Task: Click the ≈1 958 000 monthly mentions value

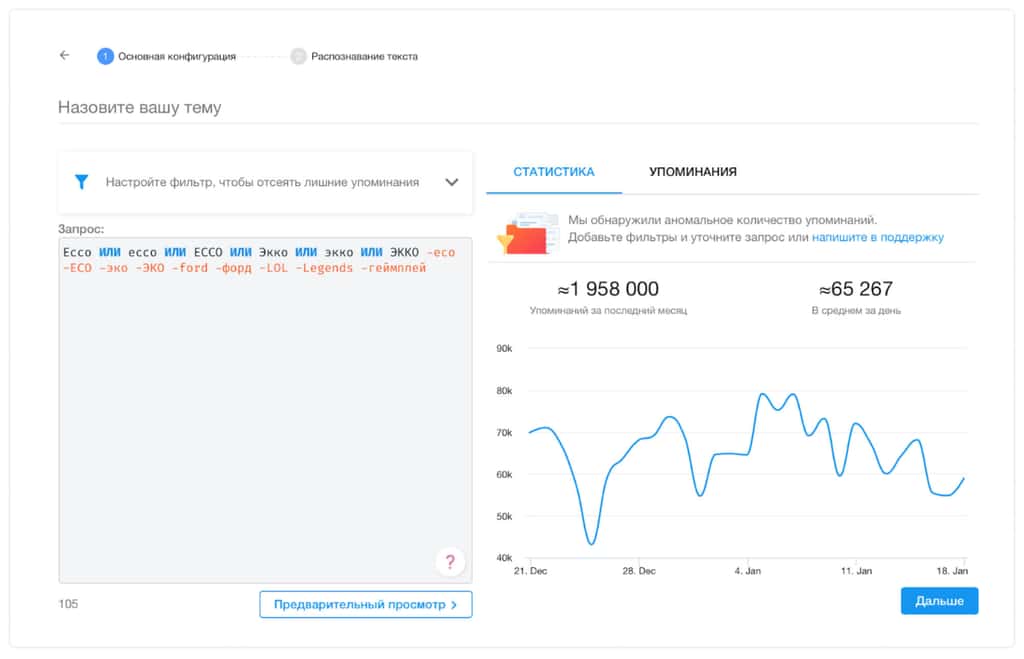Action: (x=608, y=289)
